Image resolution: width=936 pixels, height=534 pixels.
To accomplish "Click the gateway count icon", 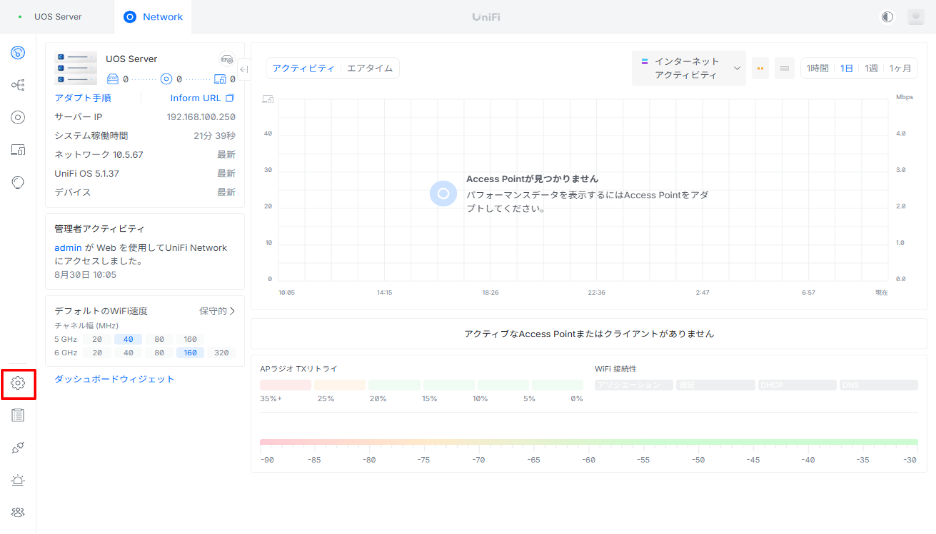I will point(112,79).
